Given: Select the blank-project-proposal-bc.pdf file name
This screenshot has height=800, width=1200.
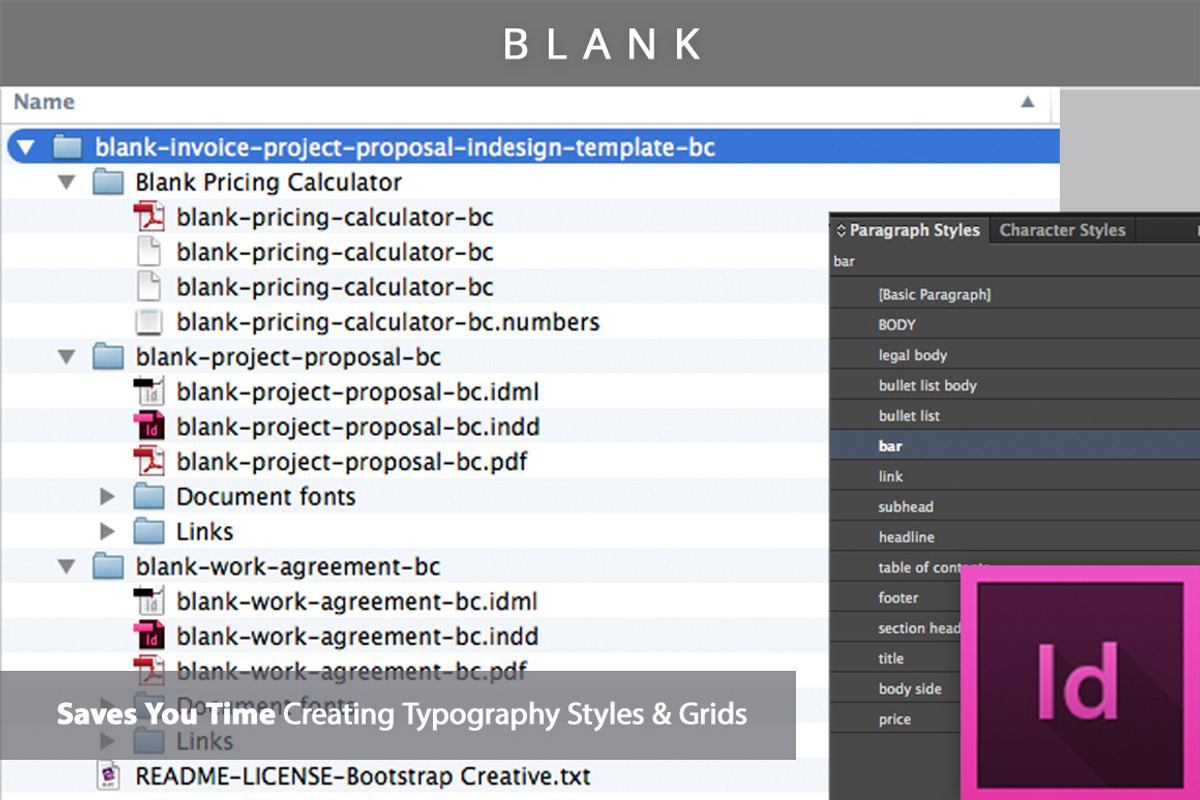Looking at the screenshot, I should (x=352, y=462).
